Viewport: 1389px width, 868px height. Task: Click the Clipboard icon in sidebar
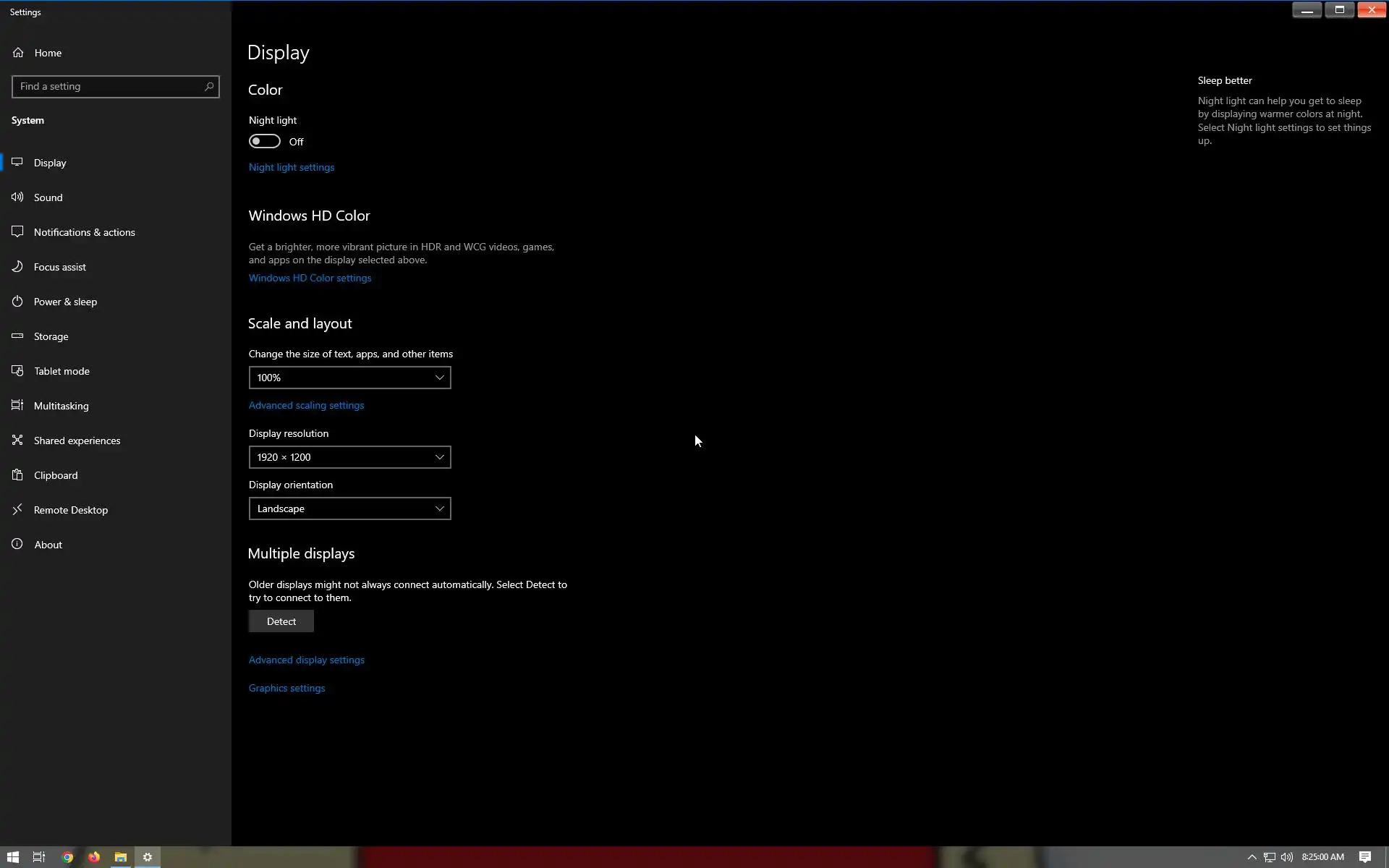point(17,475)
